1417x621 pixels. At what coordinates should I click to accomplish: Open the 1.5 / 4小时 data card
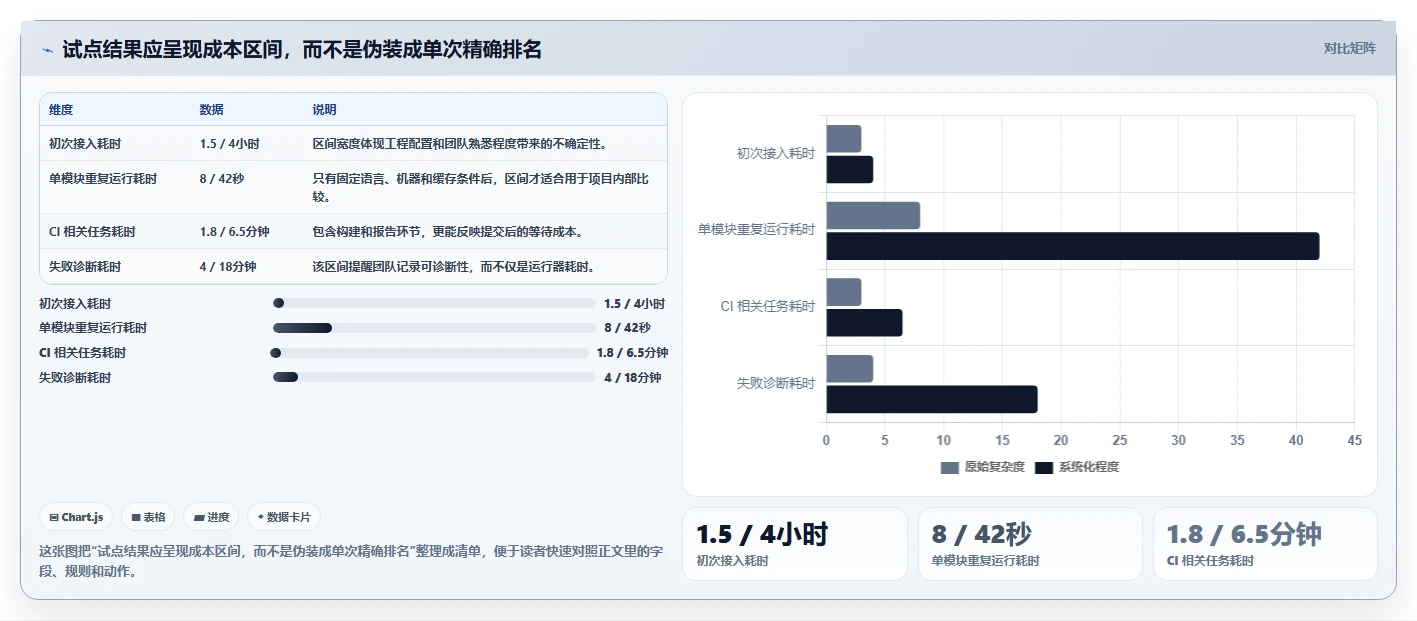click(795, 544)
